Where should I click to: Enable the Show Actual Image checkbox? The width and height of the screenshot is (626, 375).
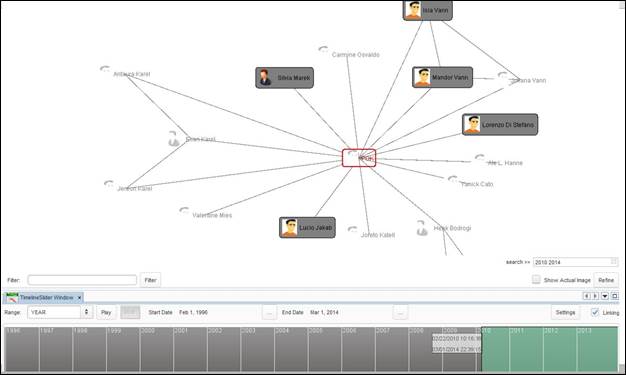(536, 280)
